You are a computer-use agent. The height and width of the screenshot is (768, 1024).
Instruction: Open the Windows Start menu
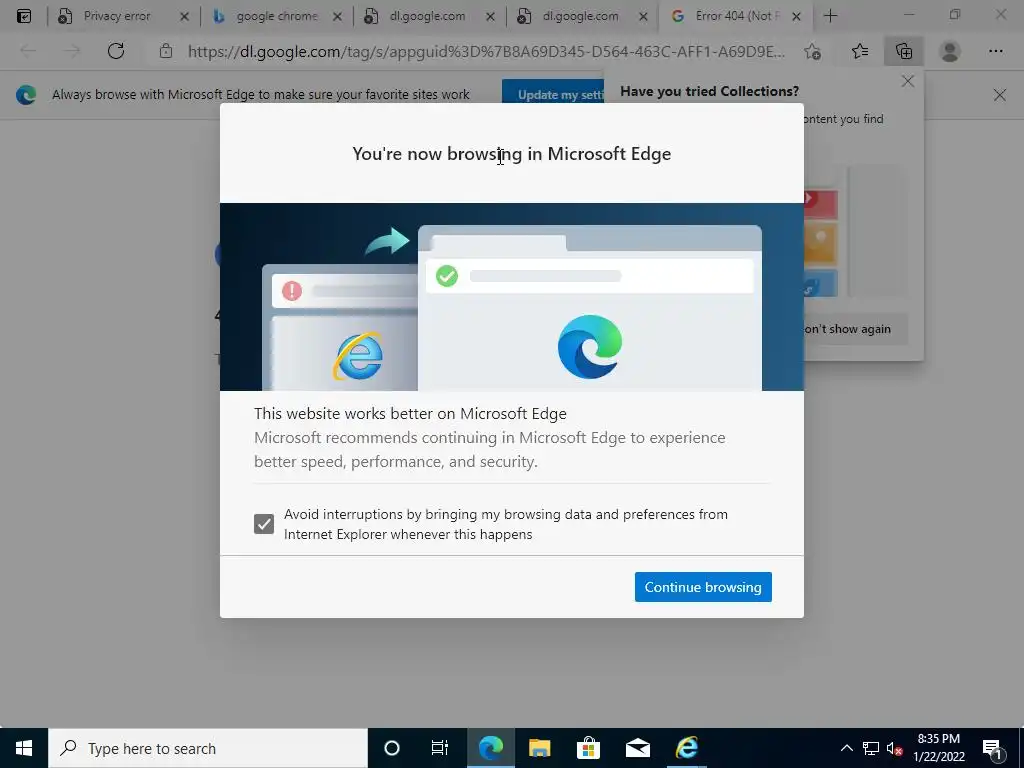pyautogui.click(x=24, y=748)
